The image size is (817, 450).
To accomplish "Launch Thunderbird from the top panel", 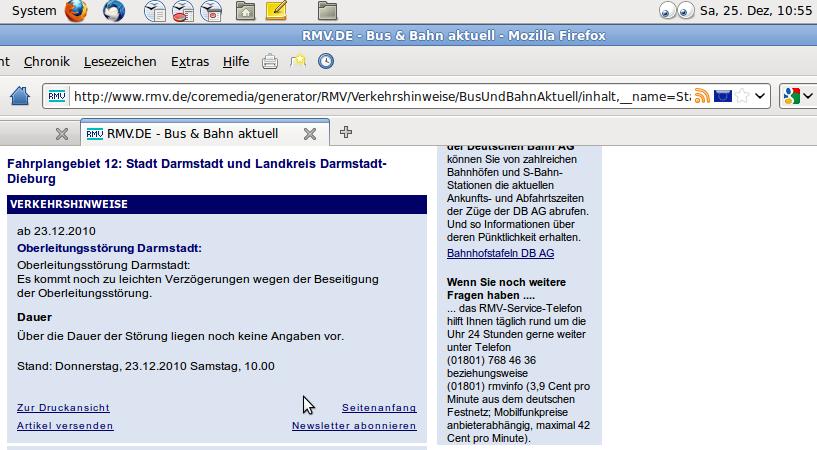I will 115,12.
